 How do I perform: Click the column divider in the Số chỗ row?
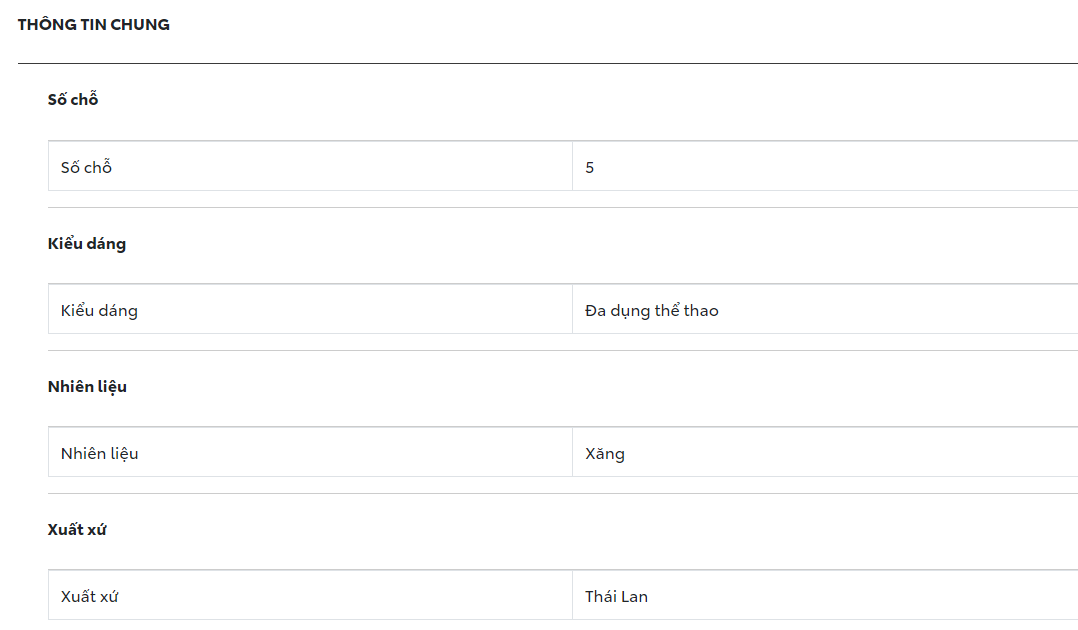pos(572,166)
